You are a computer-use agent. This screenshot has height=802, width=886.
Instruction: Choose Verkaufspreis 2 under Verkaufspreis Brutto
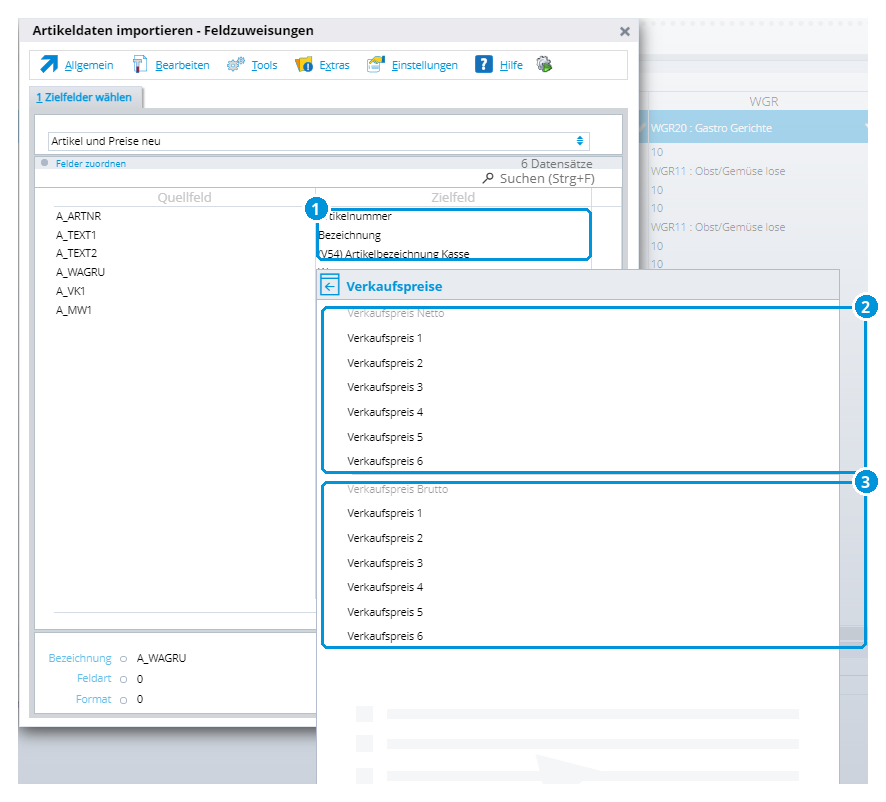pyautogui.click(x=385, y=538)
